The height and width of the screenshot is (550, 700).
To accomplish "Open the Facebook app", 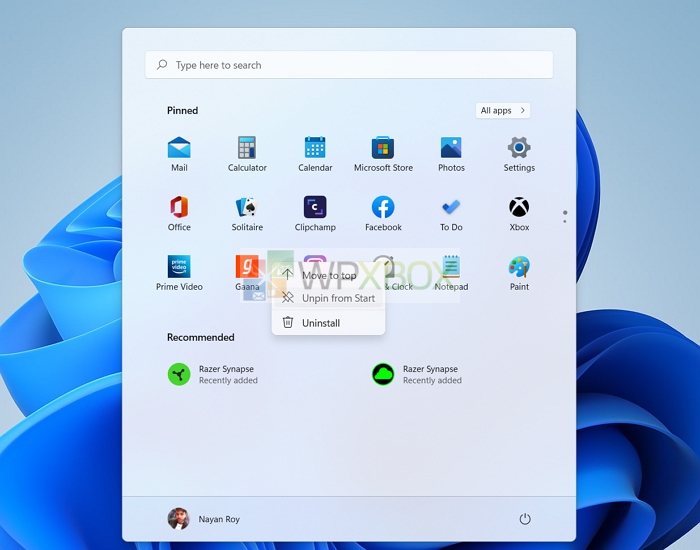I will pyautogui.click(x=383, y=213).
